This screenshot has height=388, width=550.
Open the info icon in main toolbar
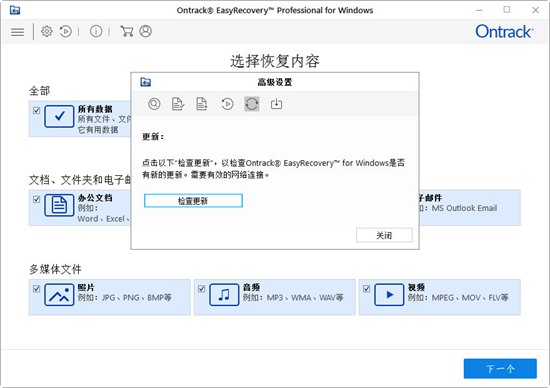[x=96, y=32]
